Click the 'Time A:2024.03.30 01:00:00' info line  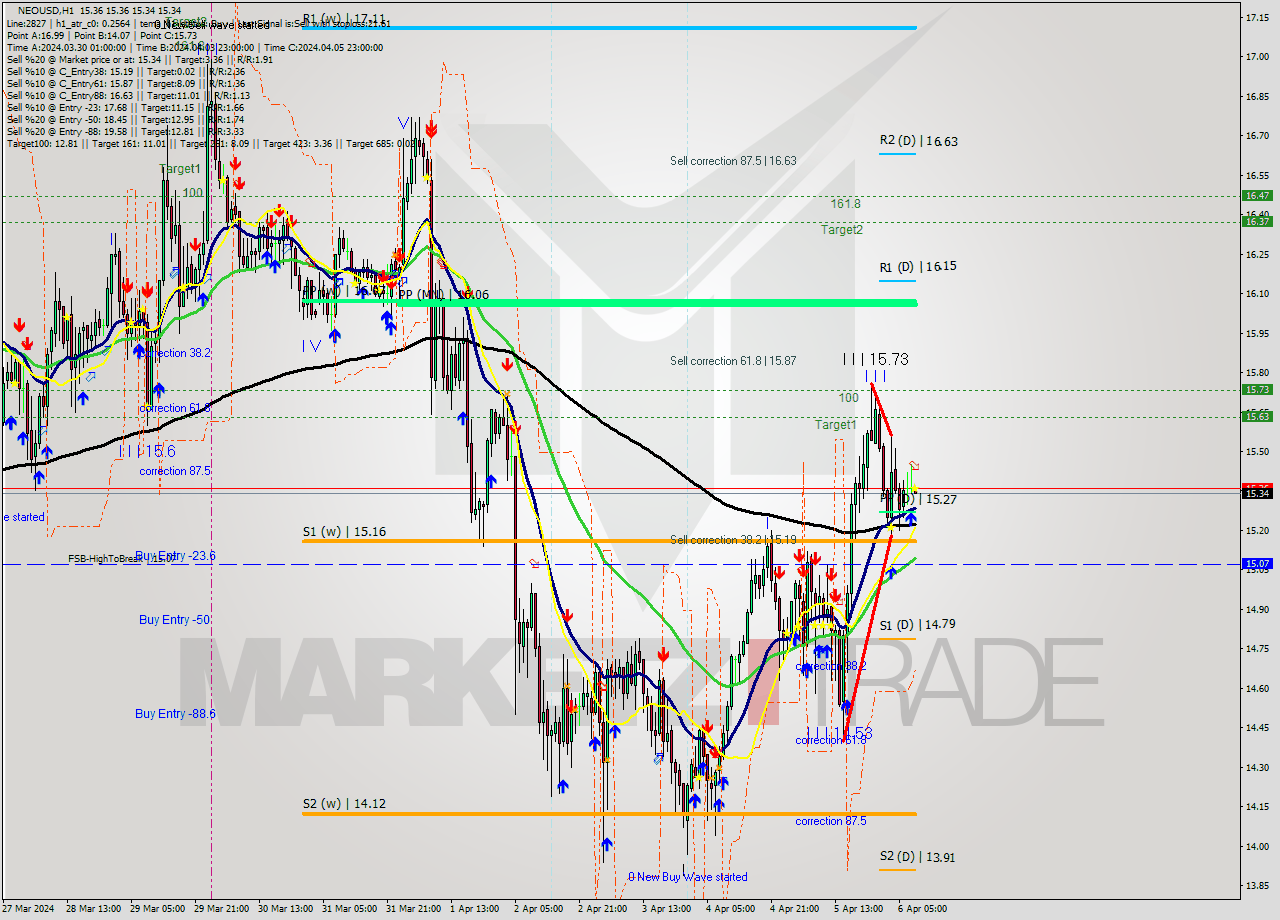coord(195,47)
